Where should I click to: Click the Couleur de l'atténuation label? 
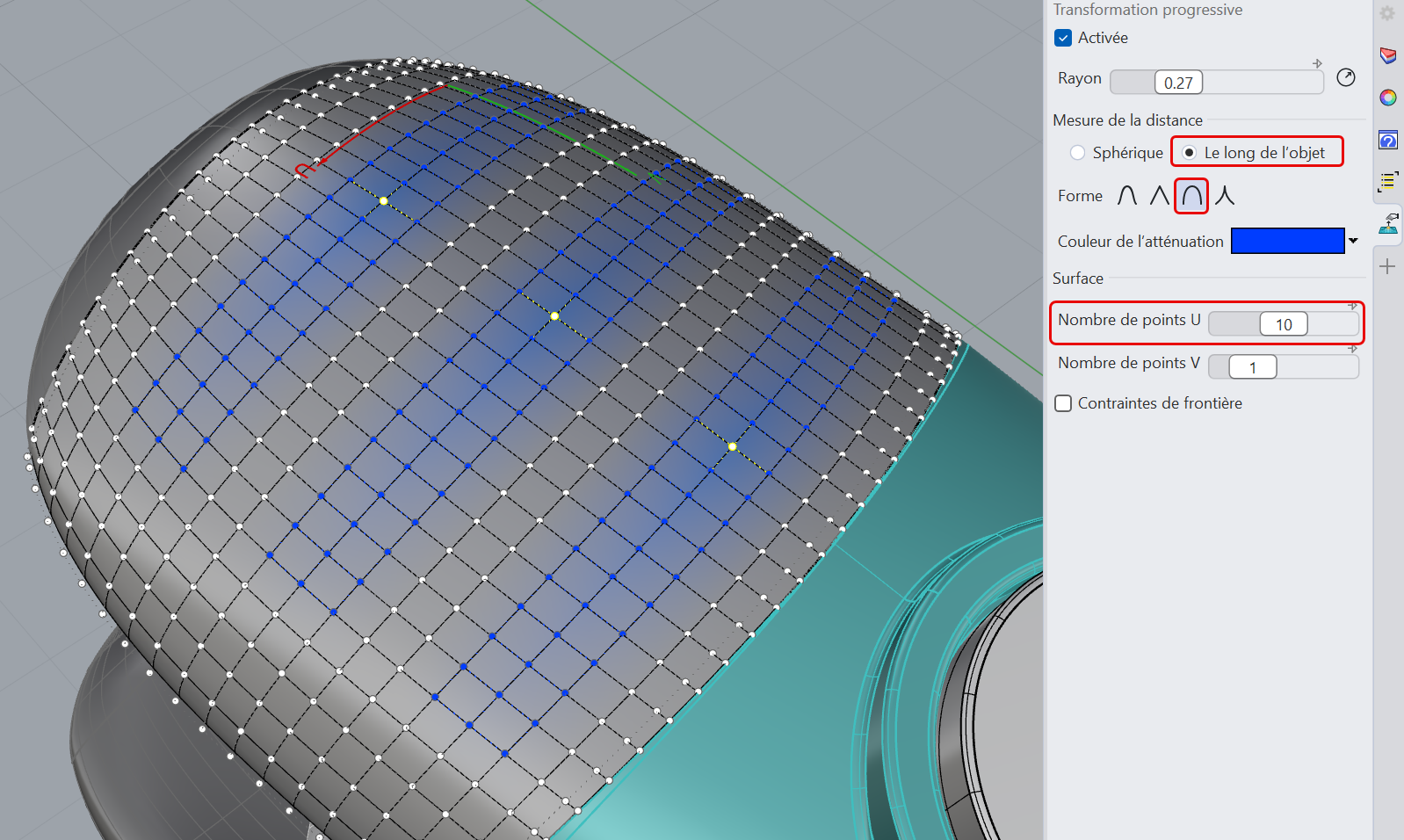click(x=1140, y=242)
